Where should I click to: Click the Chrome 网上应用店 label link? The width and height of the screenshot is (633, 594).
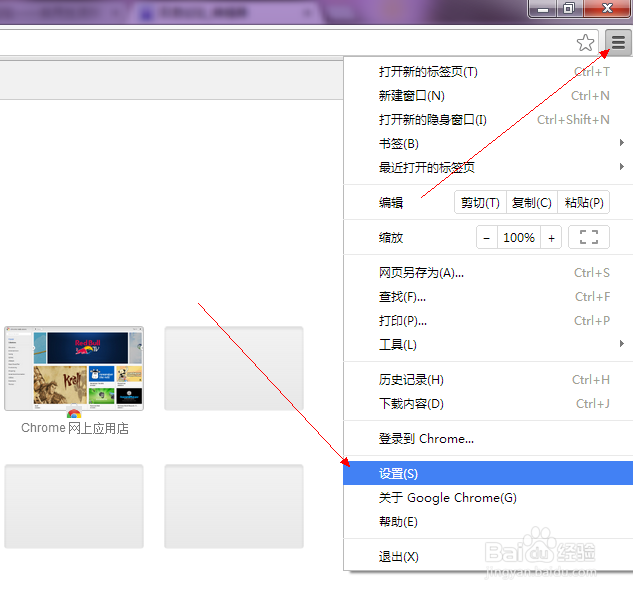pyautogui.click(x=75, y=428)
